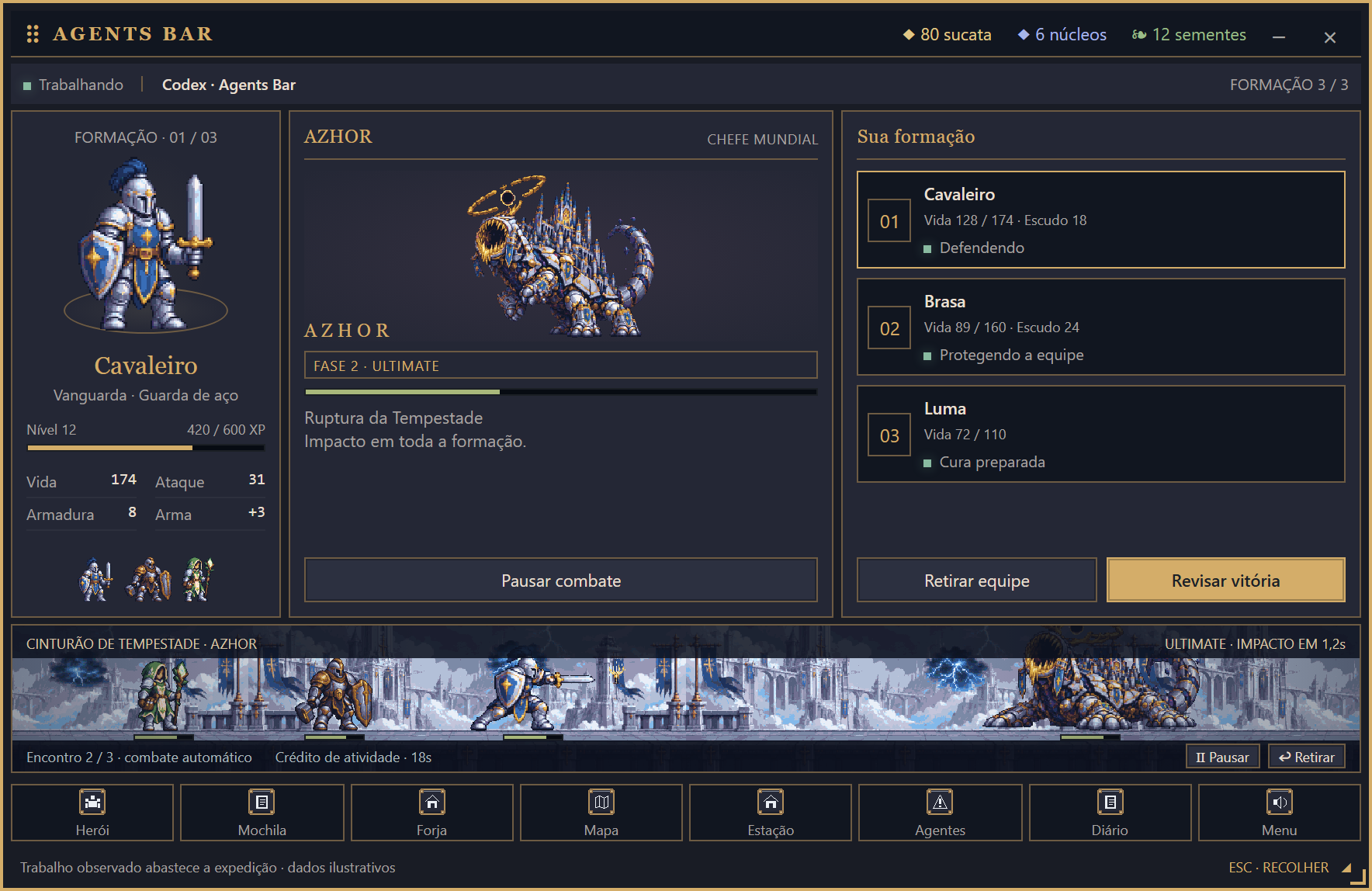Click the Azhor ultimate phase progress bar

click(x=561, y=392)
